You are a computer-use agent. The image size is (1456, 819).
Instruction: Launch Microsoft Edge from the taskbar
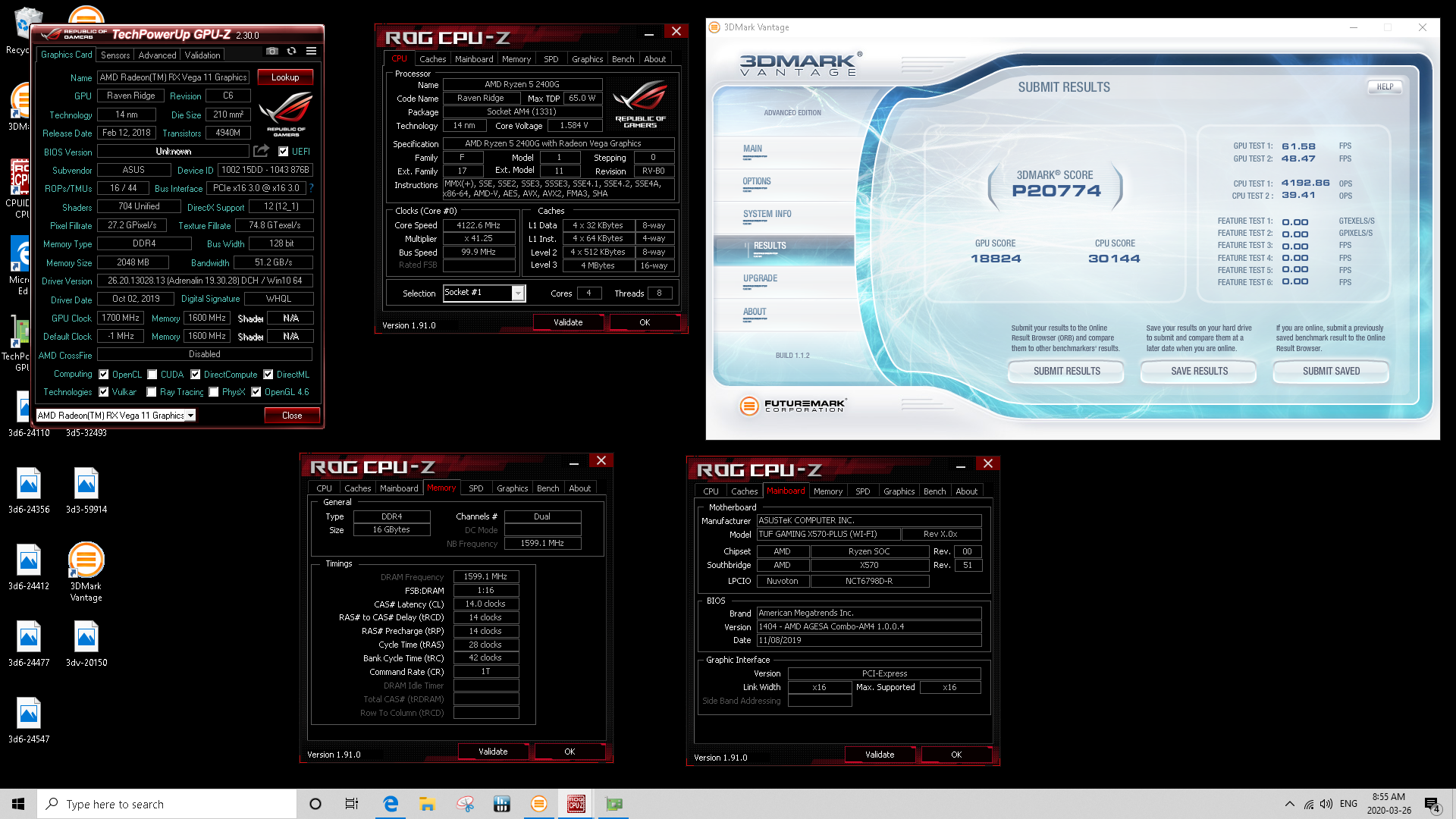coord(391,804)
